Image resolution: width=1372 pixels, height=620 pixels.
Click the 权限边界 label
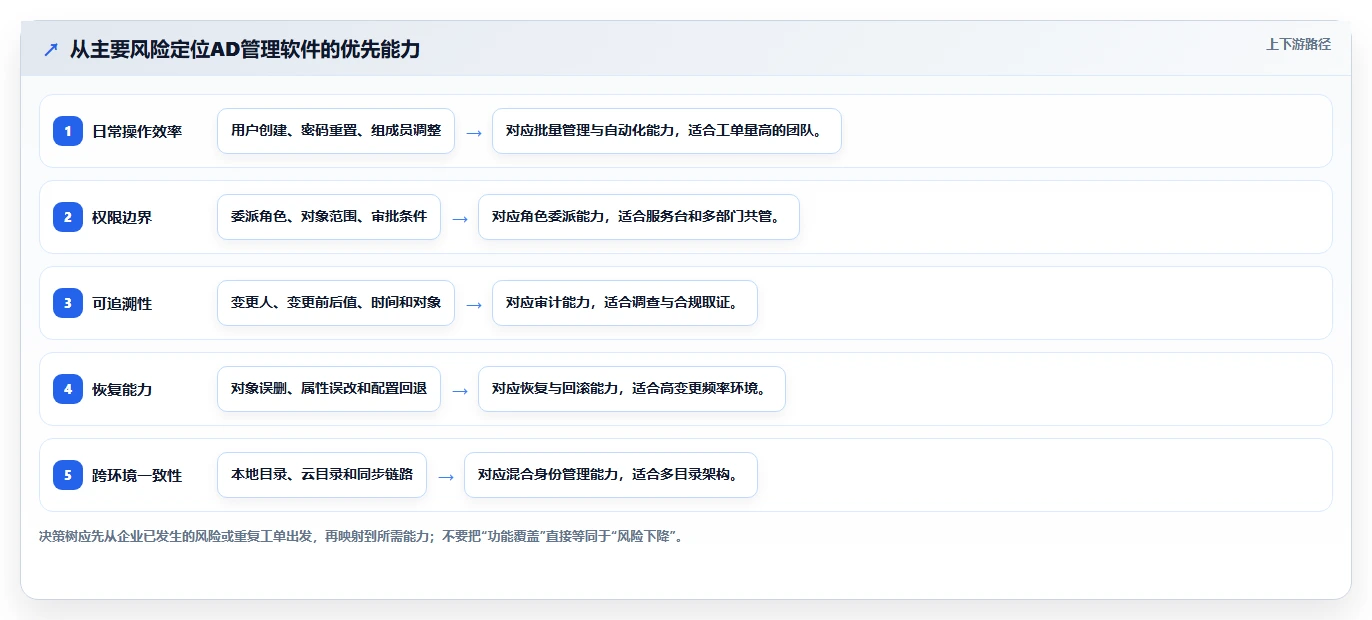(122, 217)
